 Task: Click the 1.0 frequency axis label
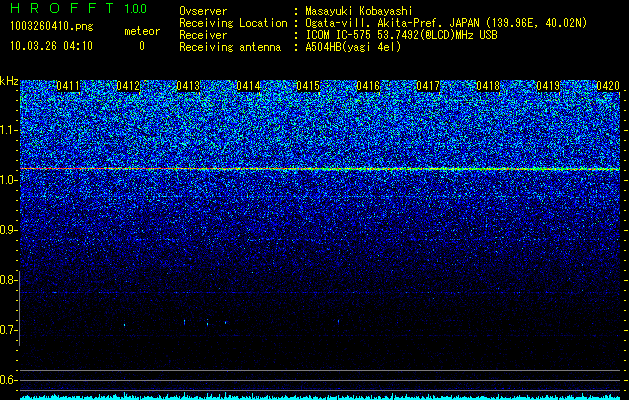click(x=8, y=181)
